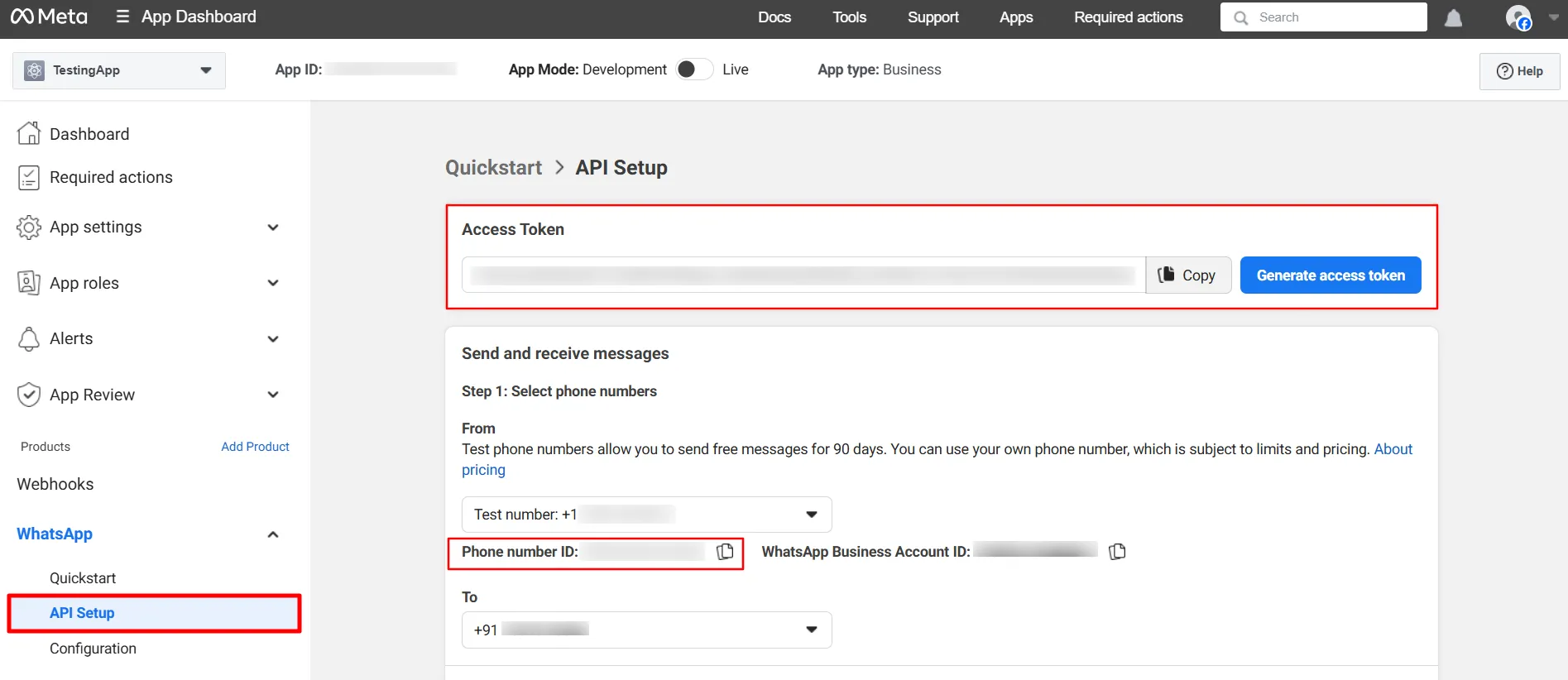Image resolution: width=1568 pixels, height=680 pixels.
Task: Click the Dashboard sidebar label
Action: click(x=89, y=134)
